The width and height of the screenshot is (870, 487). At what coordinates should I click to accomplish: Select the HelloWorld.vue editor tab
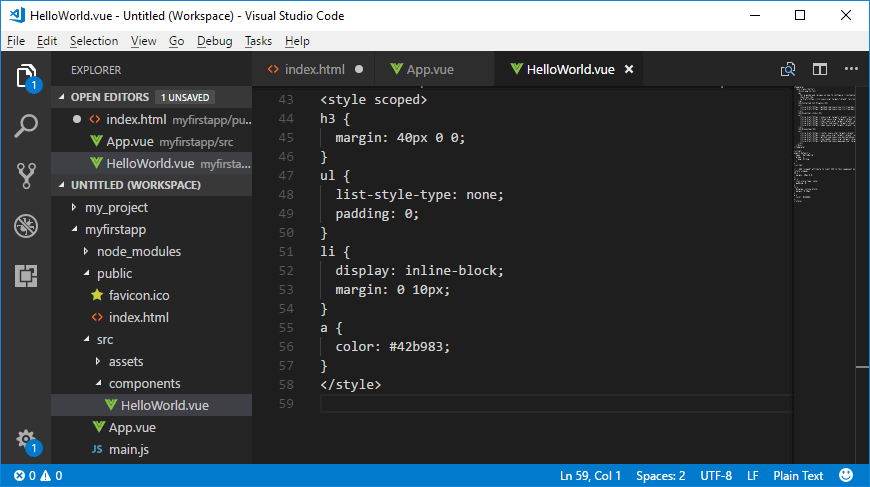569,69
